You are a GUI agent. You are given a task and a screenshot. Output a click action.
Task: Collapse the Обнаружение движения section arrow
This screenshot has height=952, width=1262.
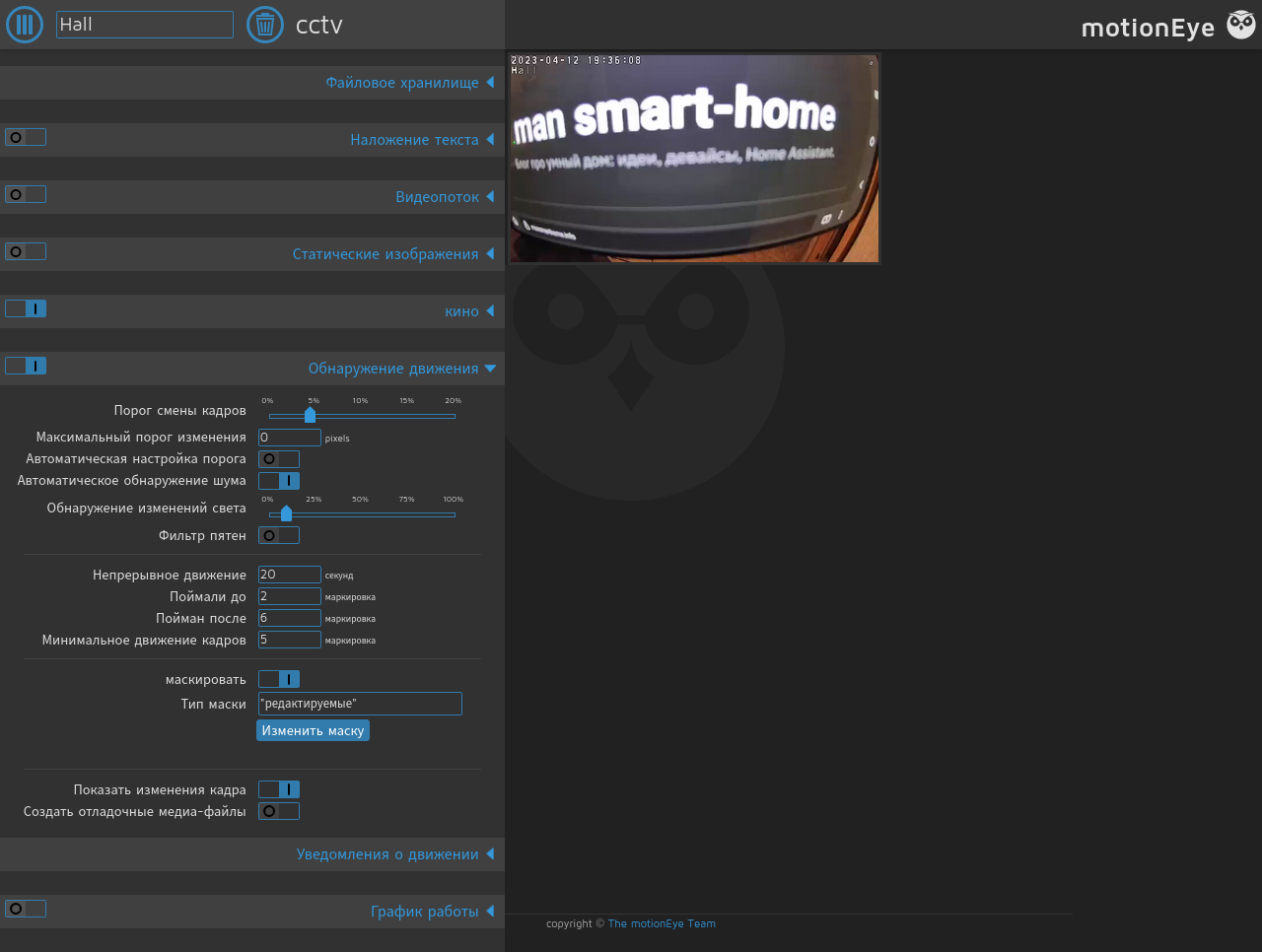click(x=490, y=369)
